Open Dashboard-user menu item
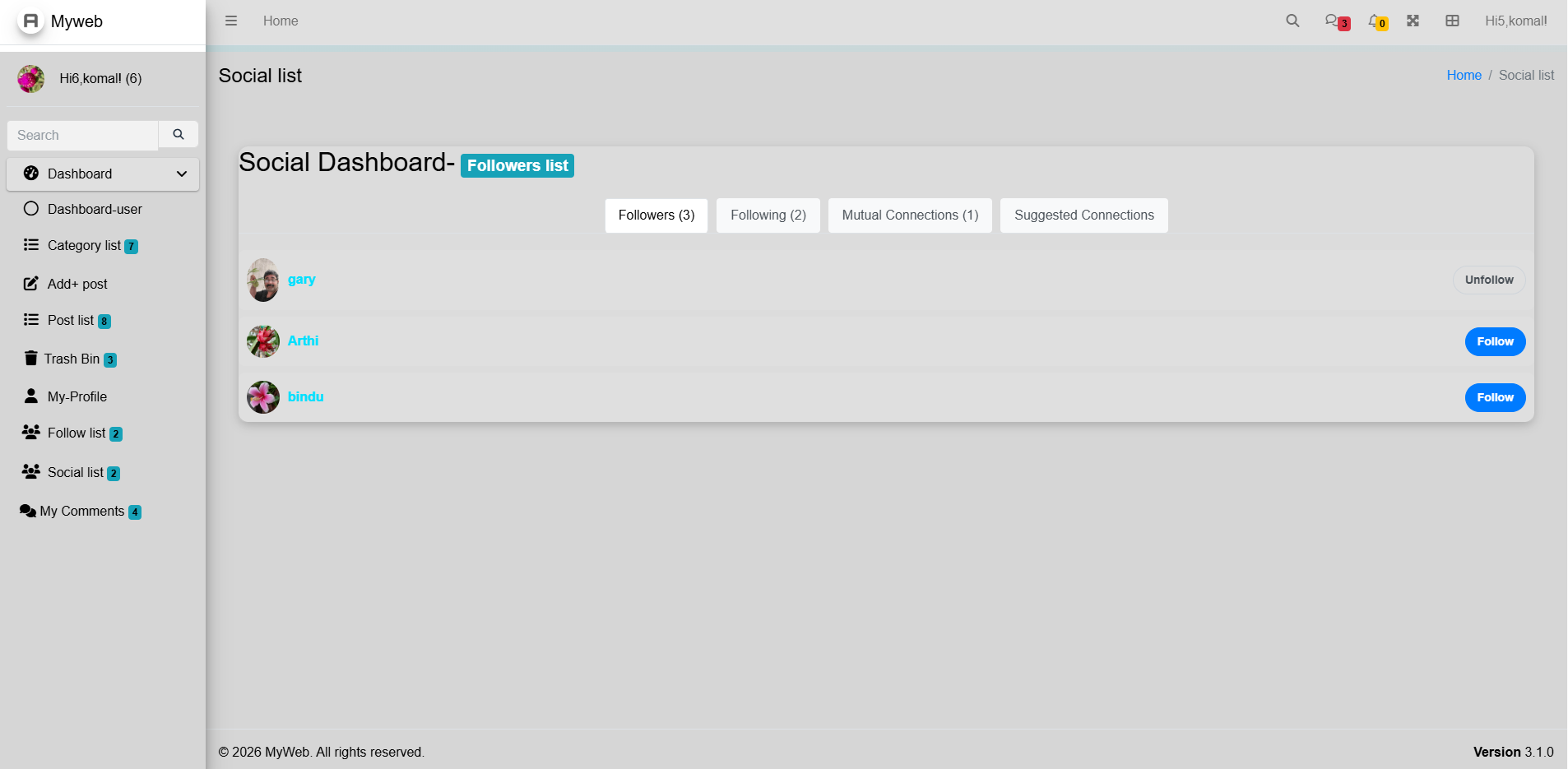 coord(103,209)
